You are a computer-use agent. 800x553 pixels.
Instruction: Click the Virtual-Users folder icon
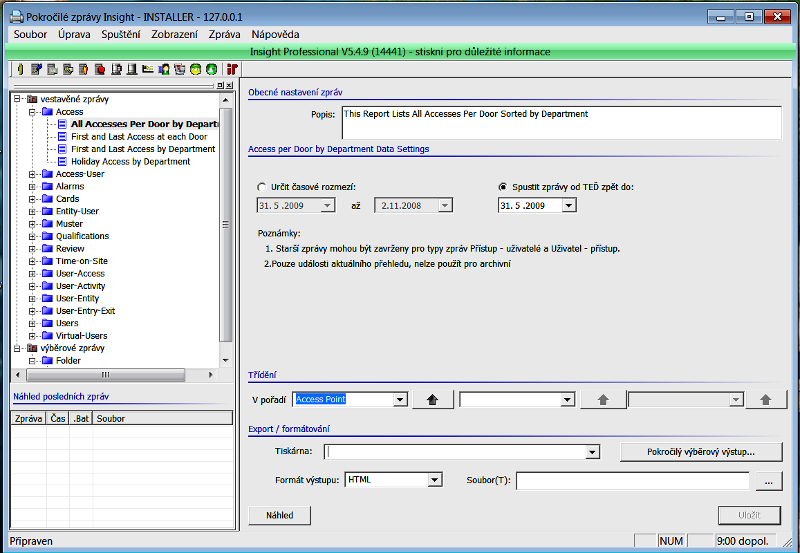point(46,336)
